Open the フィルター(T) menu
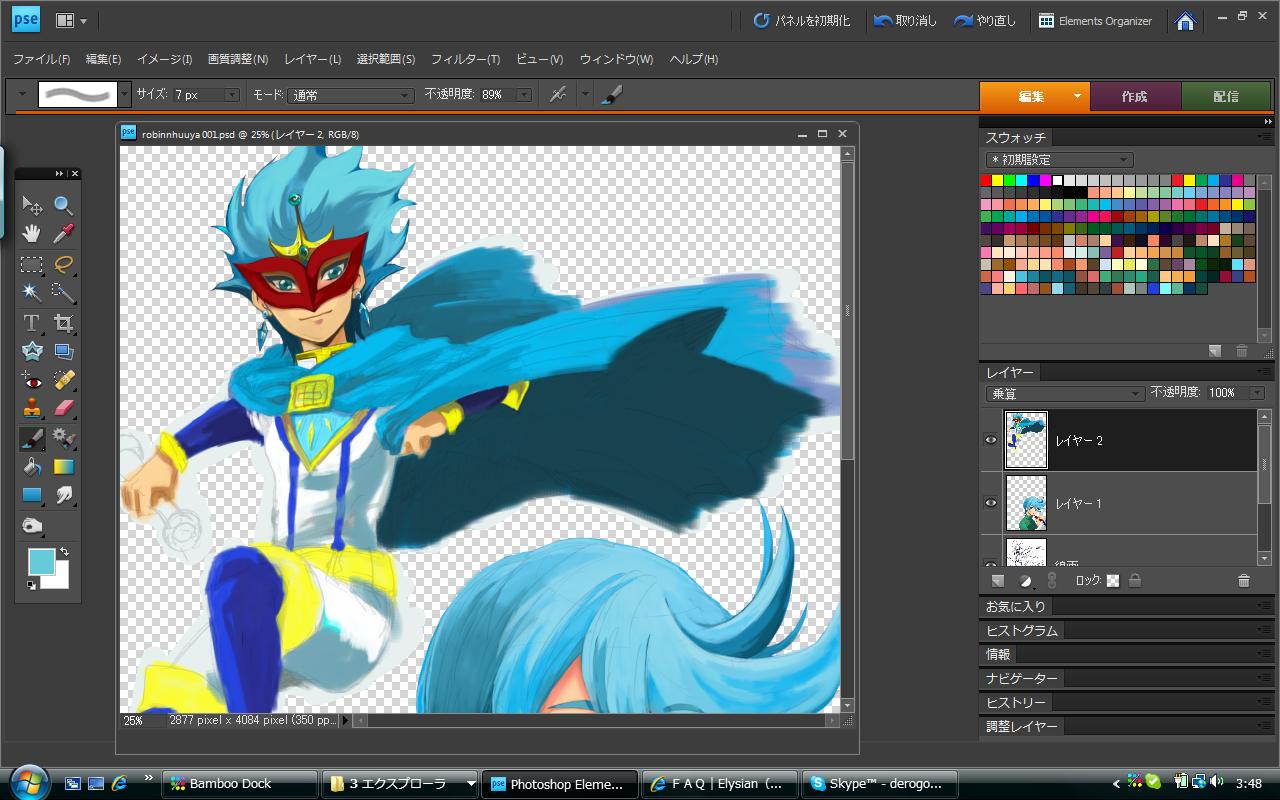Image resolution: width=1280 pixels, height=800 pixels. pyautogui.click(x=465, y=59)
